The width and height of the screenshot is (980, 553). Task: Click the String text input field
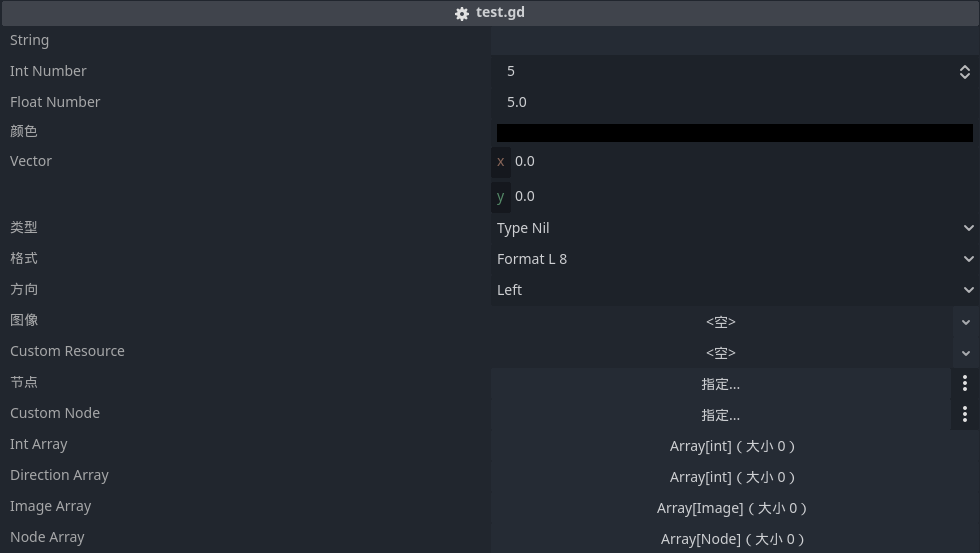(734, 41)
